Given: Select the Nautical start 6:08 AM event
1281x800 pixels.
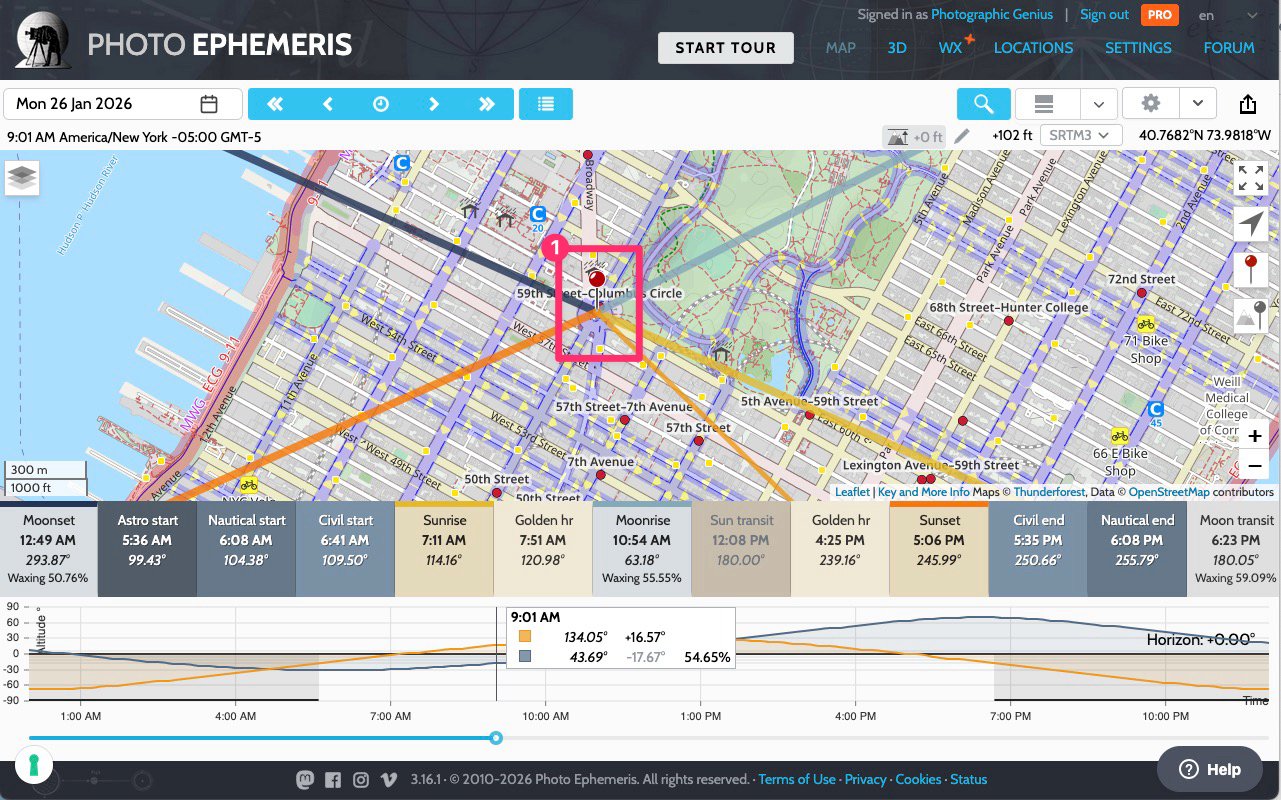Looking at the screenshot, I should coord(246,549).
